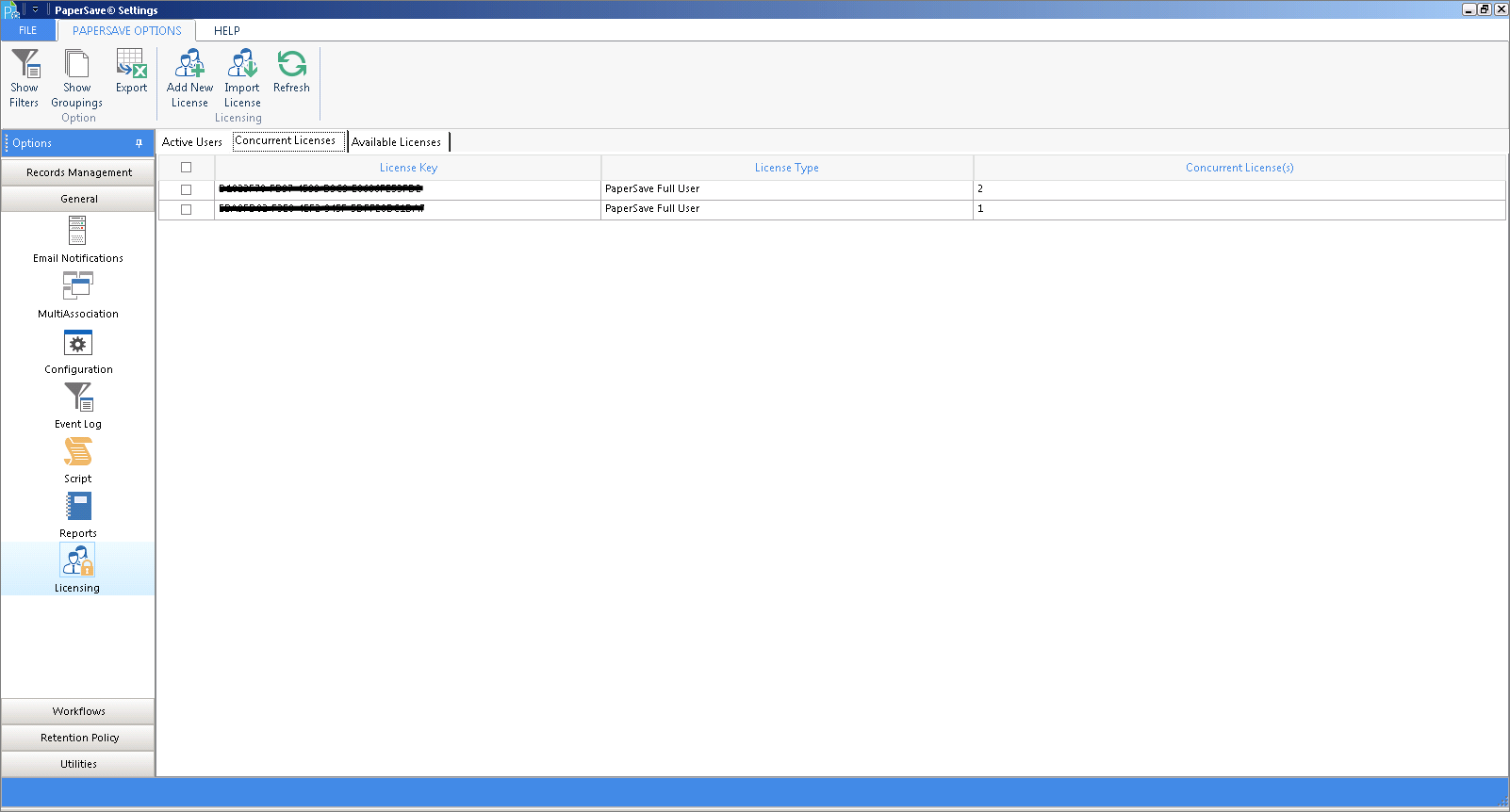Tick checkbox for second license row

pos(186,209)
